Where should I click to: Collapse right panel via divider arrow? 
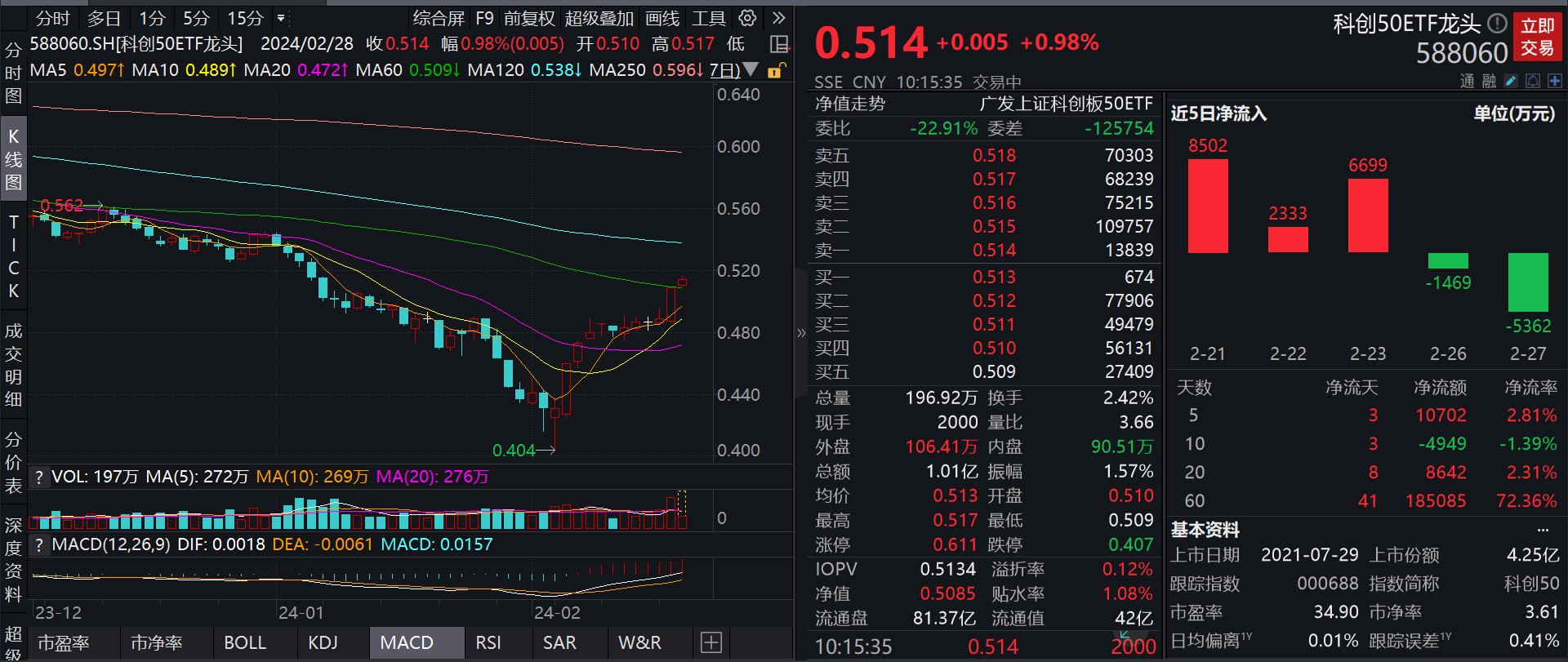click(x=801, y=332)
